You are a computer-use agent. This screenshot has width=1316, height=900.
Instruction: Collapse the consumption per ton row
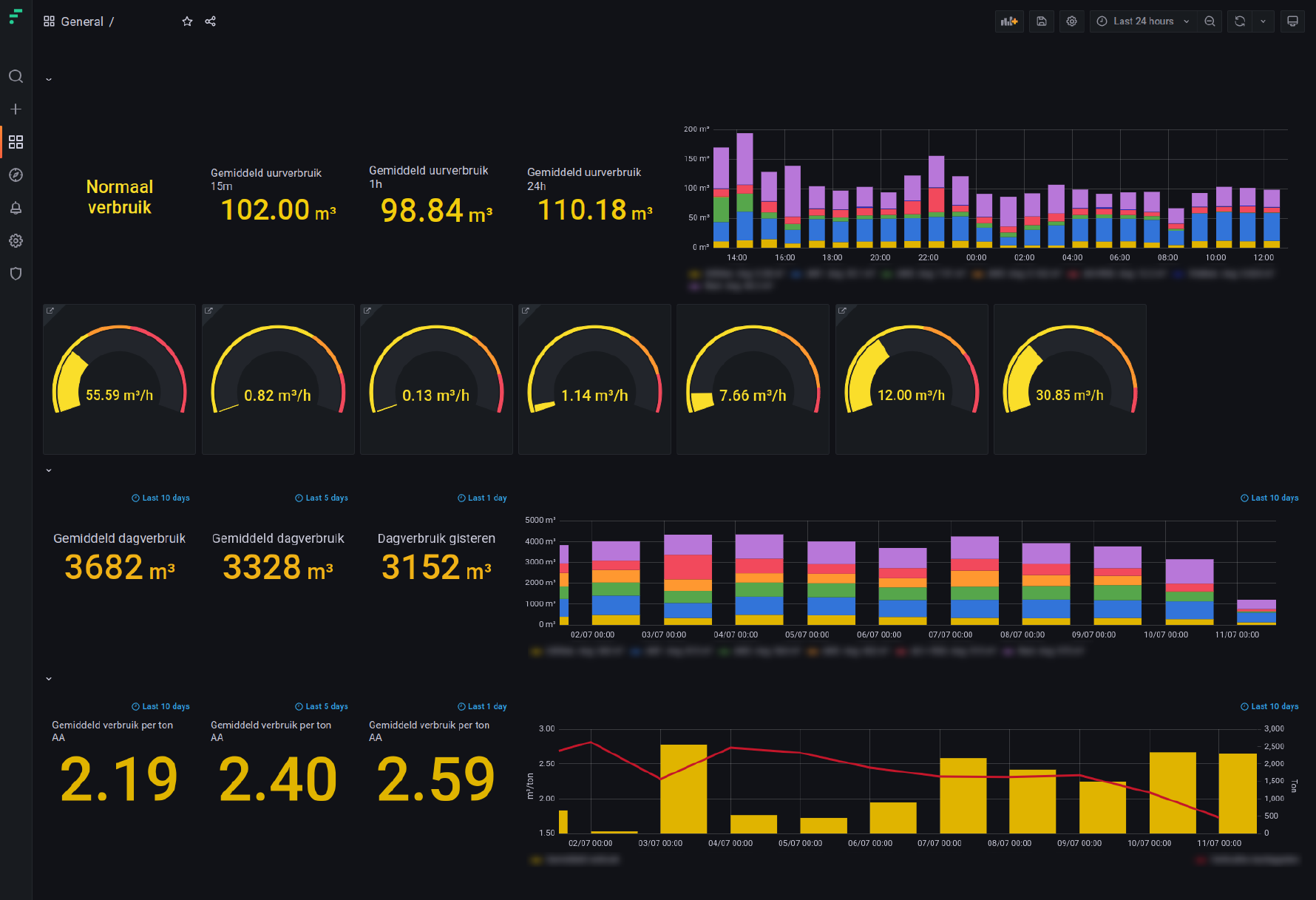point(49,679)
